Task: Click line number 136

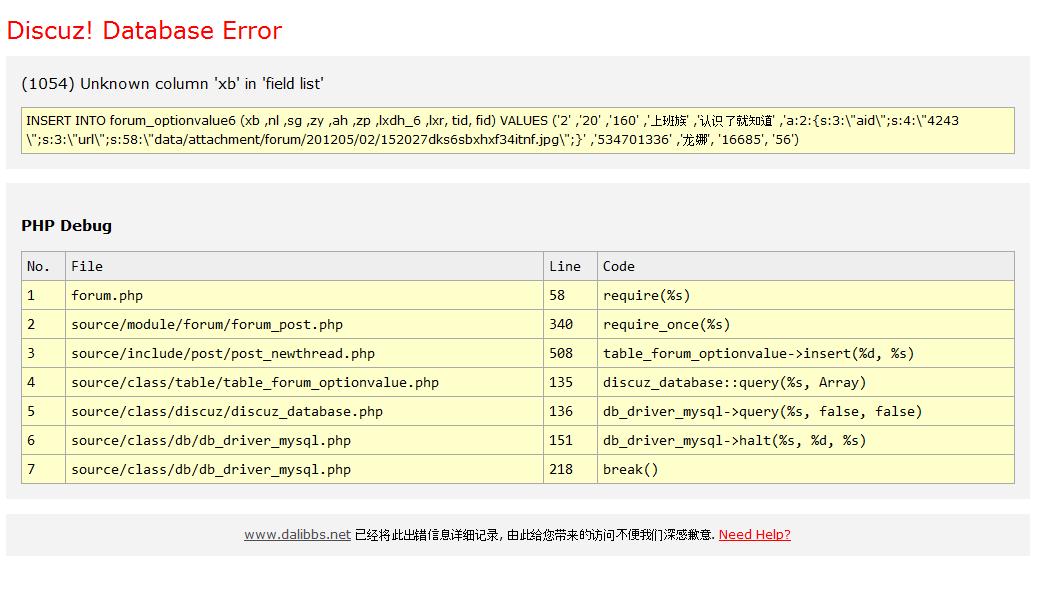Action: pos(570,412)
